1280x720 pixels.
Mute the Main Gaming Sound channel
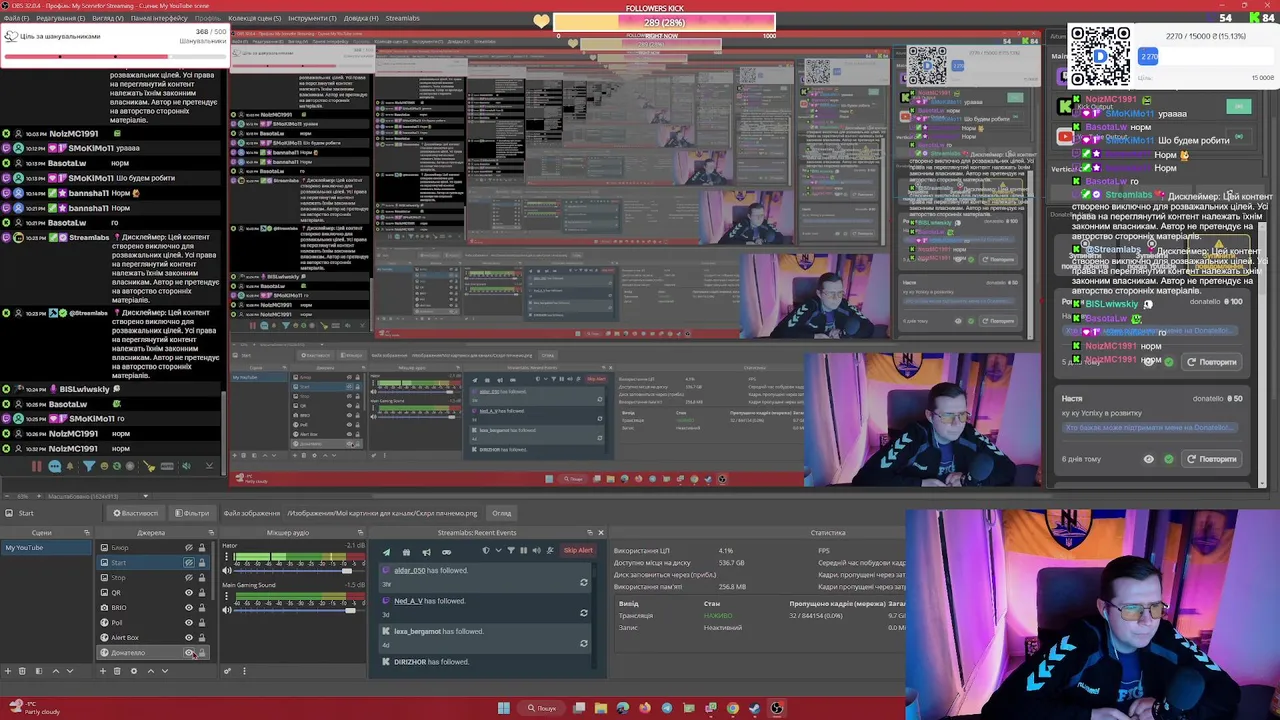226,610
